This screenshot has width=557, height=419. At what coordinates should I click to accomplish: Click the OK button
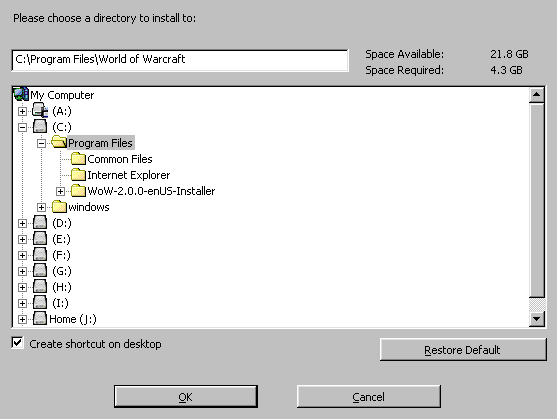[186, 396]
